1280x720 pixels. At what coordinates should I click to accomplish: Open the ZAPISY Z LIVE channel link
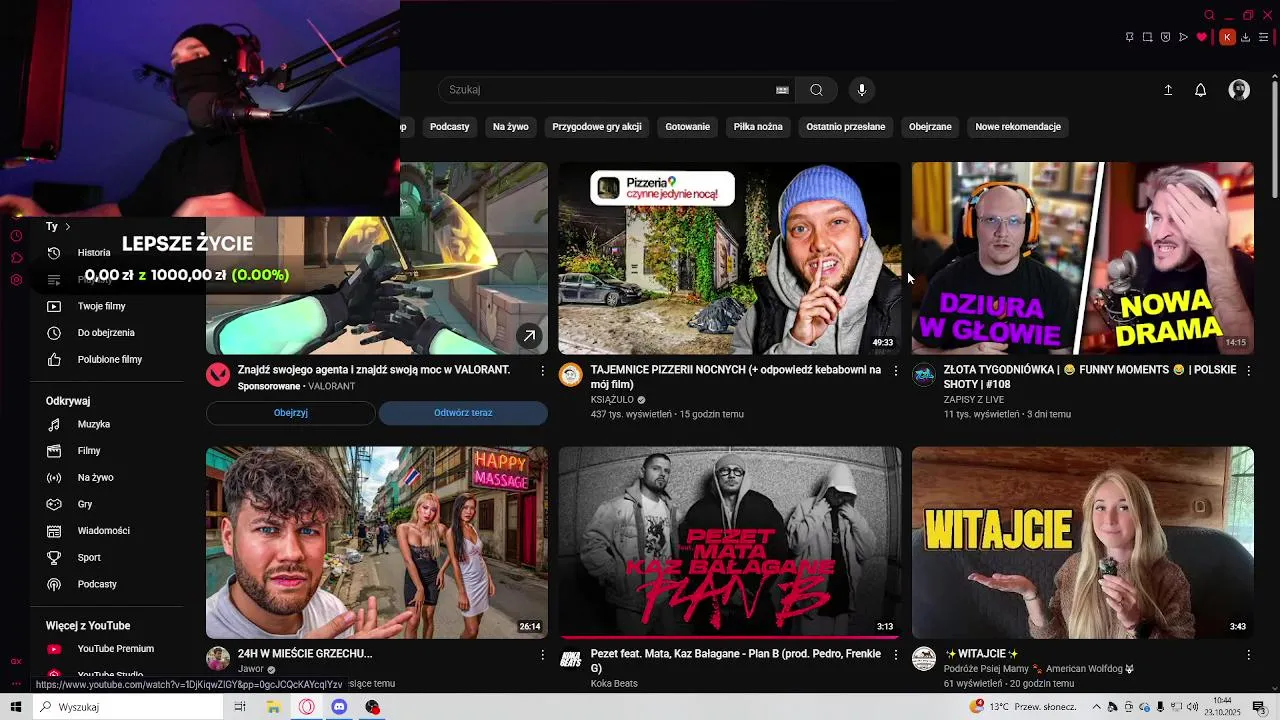(974, 400)
